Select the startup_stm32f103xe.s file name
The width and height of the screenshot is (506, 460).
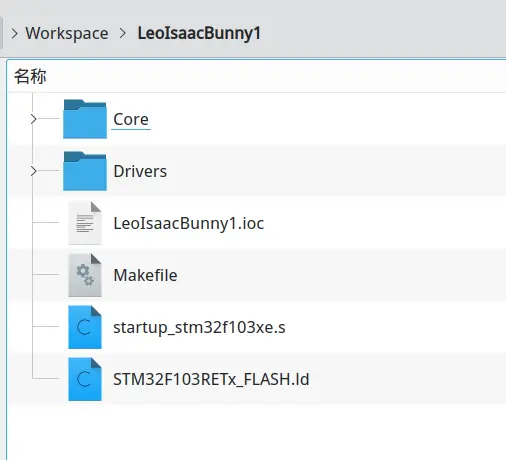click(199, 327)
